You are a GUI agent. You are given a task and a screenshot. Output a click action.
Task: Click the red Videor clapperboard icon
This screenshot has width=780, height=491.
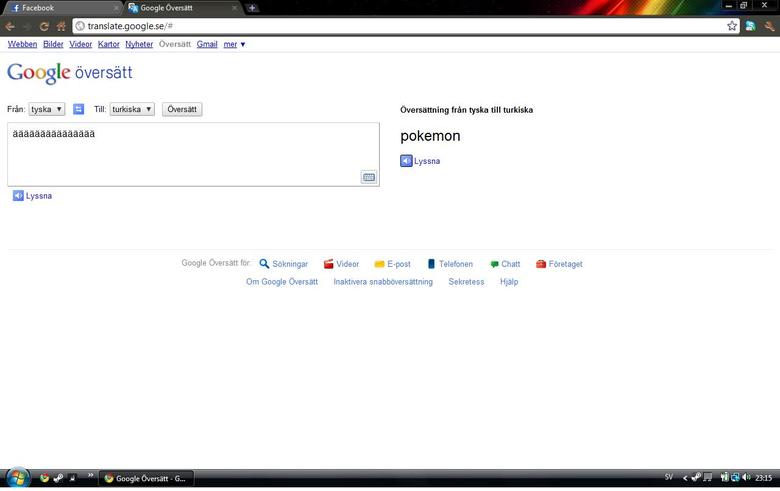(328, 264)
